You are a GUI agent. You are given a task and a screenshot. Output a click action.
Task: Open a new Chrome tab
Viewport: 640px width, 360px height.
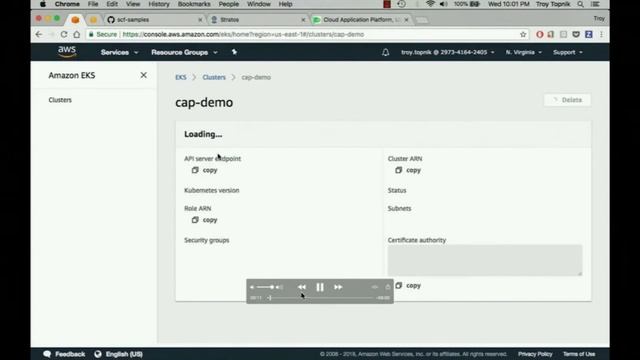(422, 20)
